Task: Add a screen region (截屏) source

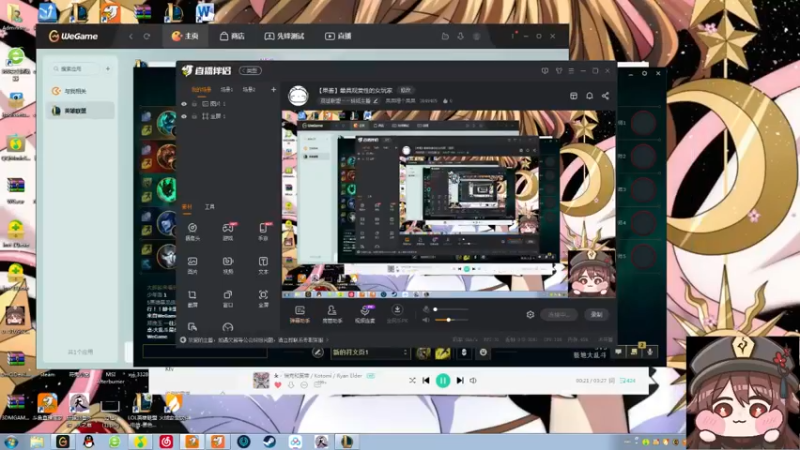Action: [x=192, y=298]
